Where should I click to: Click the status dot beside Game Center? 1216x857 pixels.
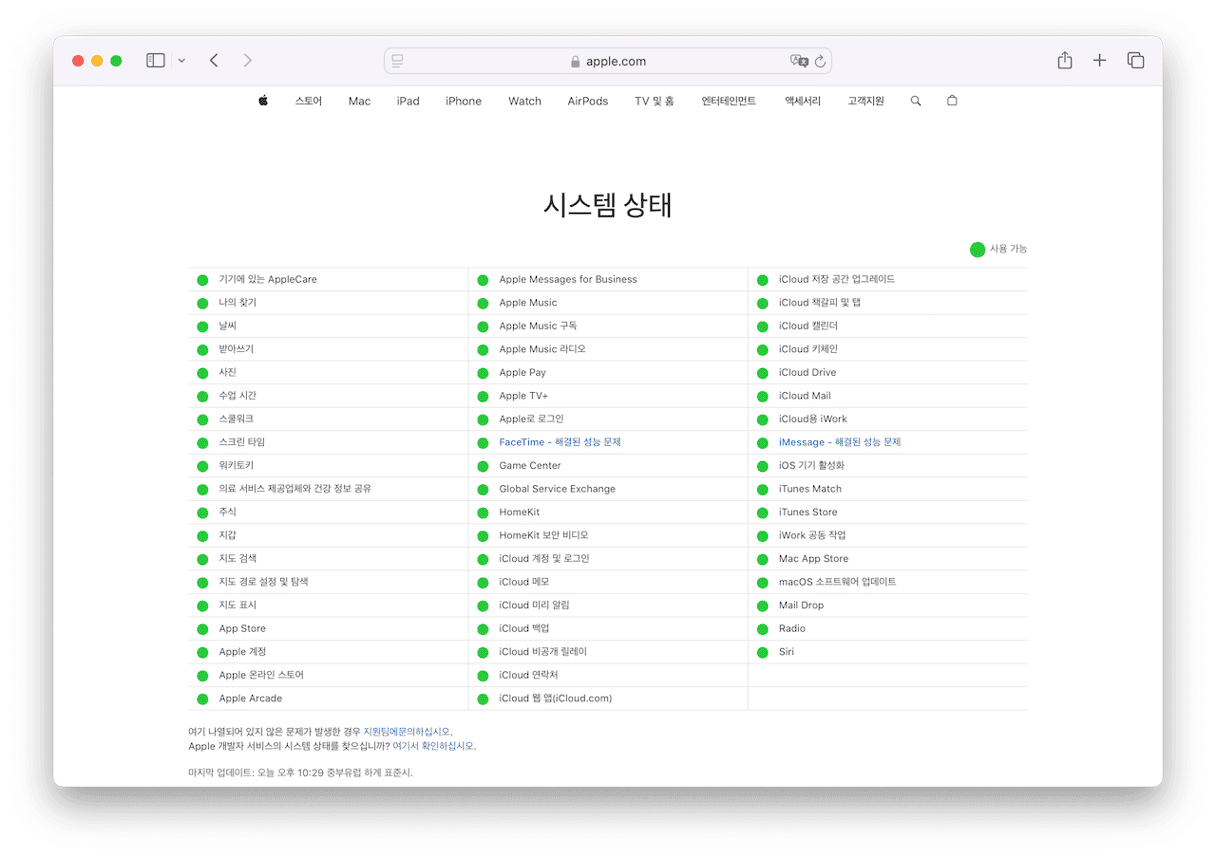coord(483,466)
